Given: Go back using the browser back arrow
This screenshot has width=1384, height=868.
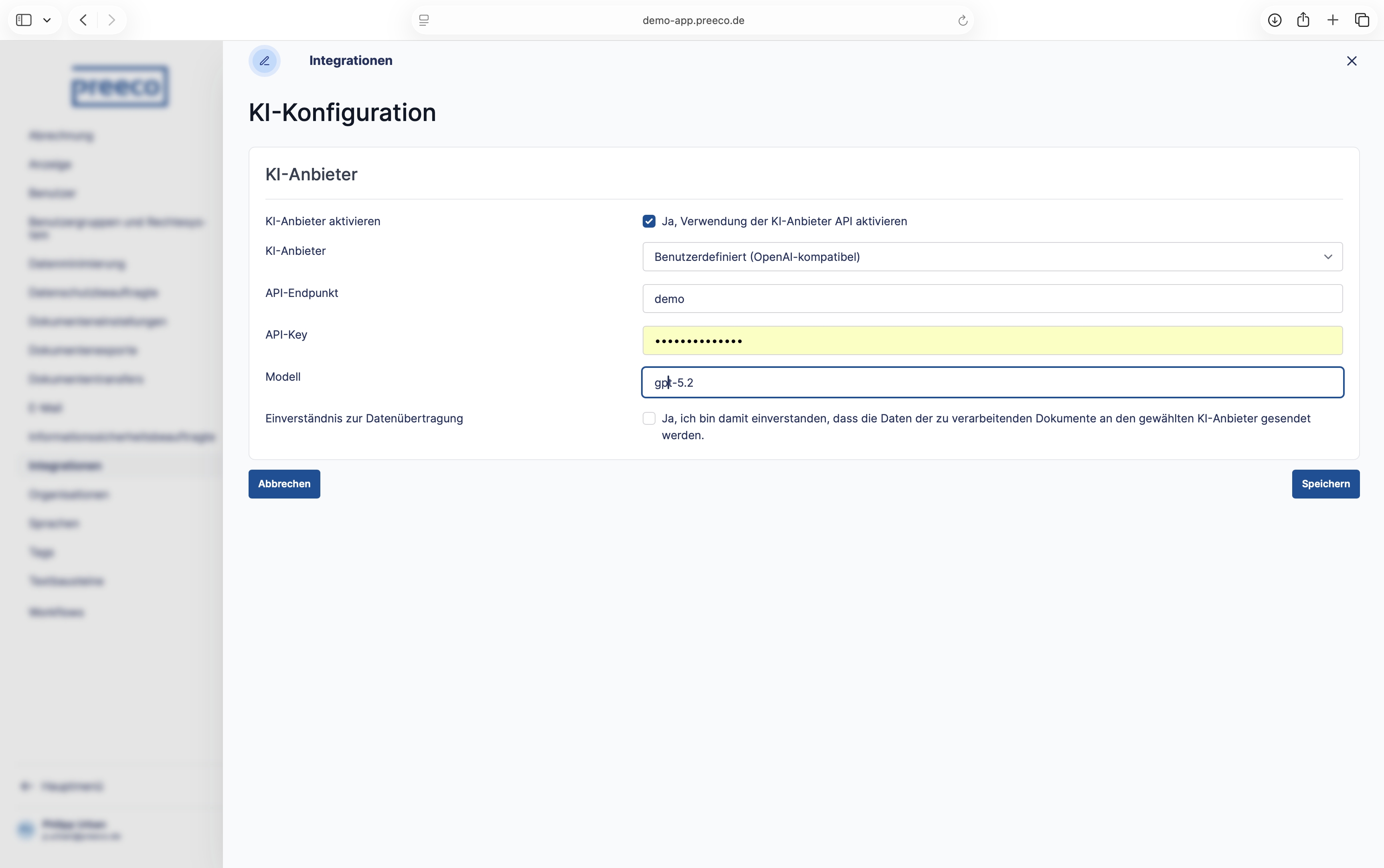Looking at the screenshot, I should [x=84, y=20].
